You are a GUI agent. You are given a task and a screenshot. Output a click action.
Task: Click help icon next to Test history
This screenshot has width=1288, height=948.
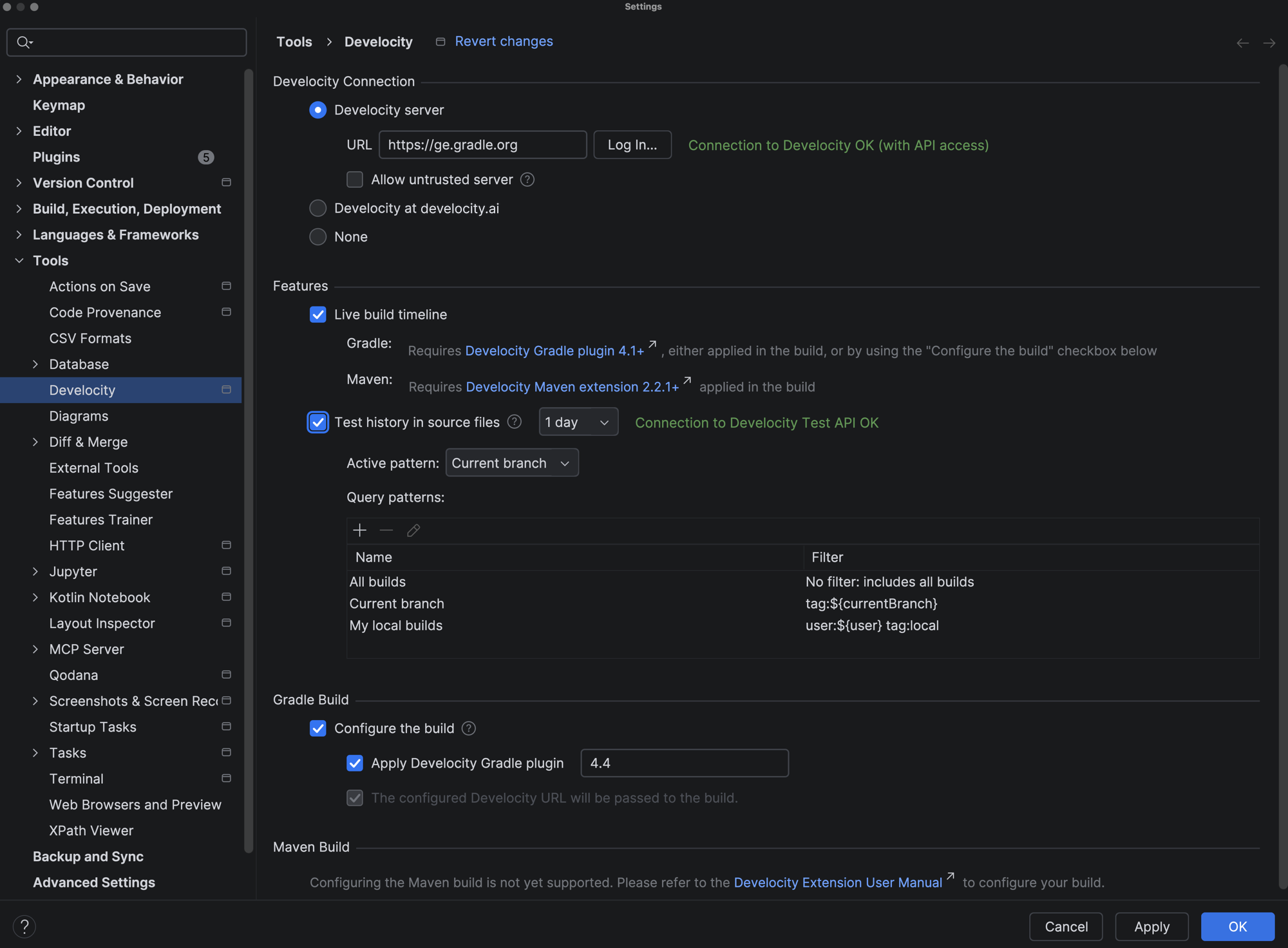(x=515, y=422)
